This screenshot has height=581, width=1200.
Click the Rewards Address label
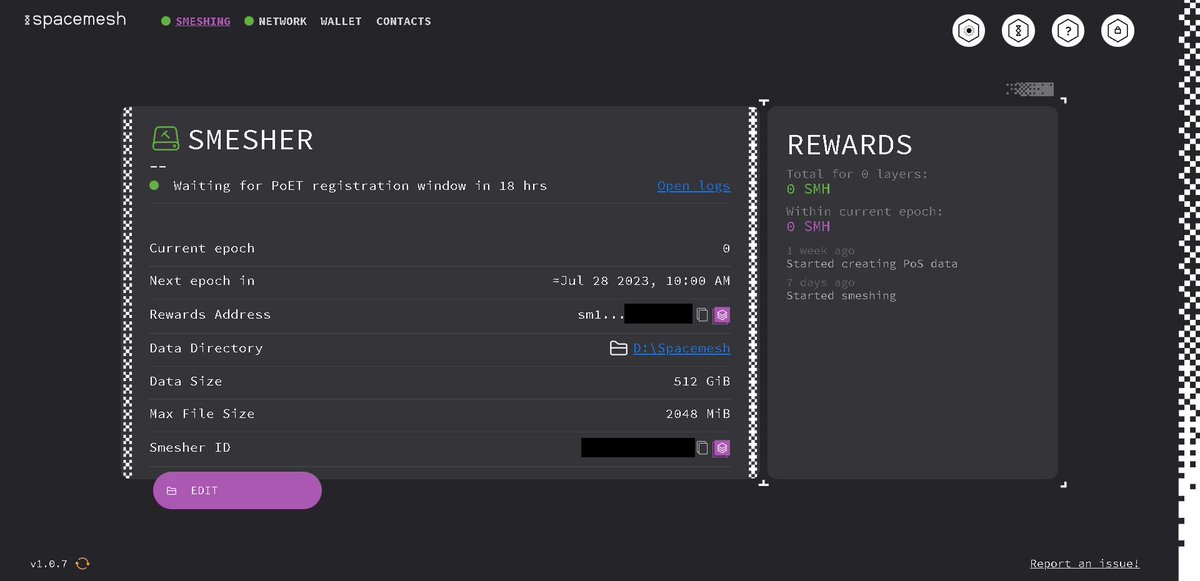(210, 314)
